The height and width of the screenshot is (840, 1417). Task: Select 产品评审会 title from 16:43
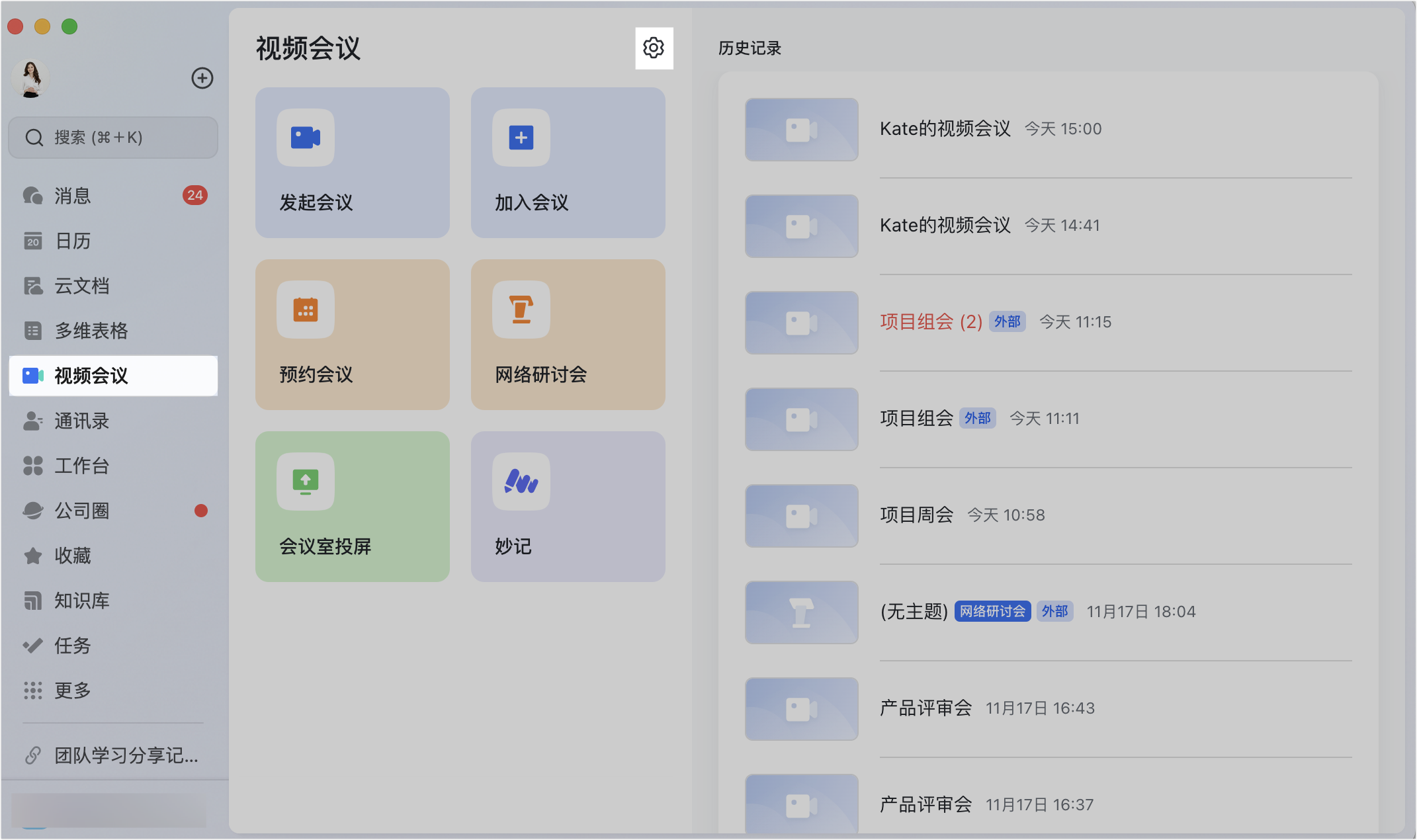tap(926, 708)
